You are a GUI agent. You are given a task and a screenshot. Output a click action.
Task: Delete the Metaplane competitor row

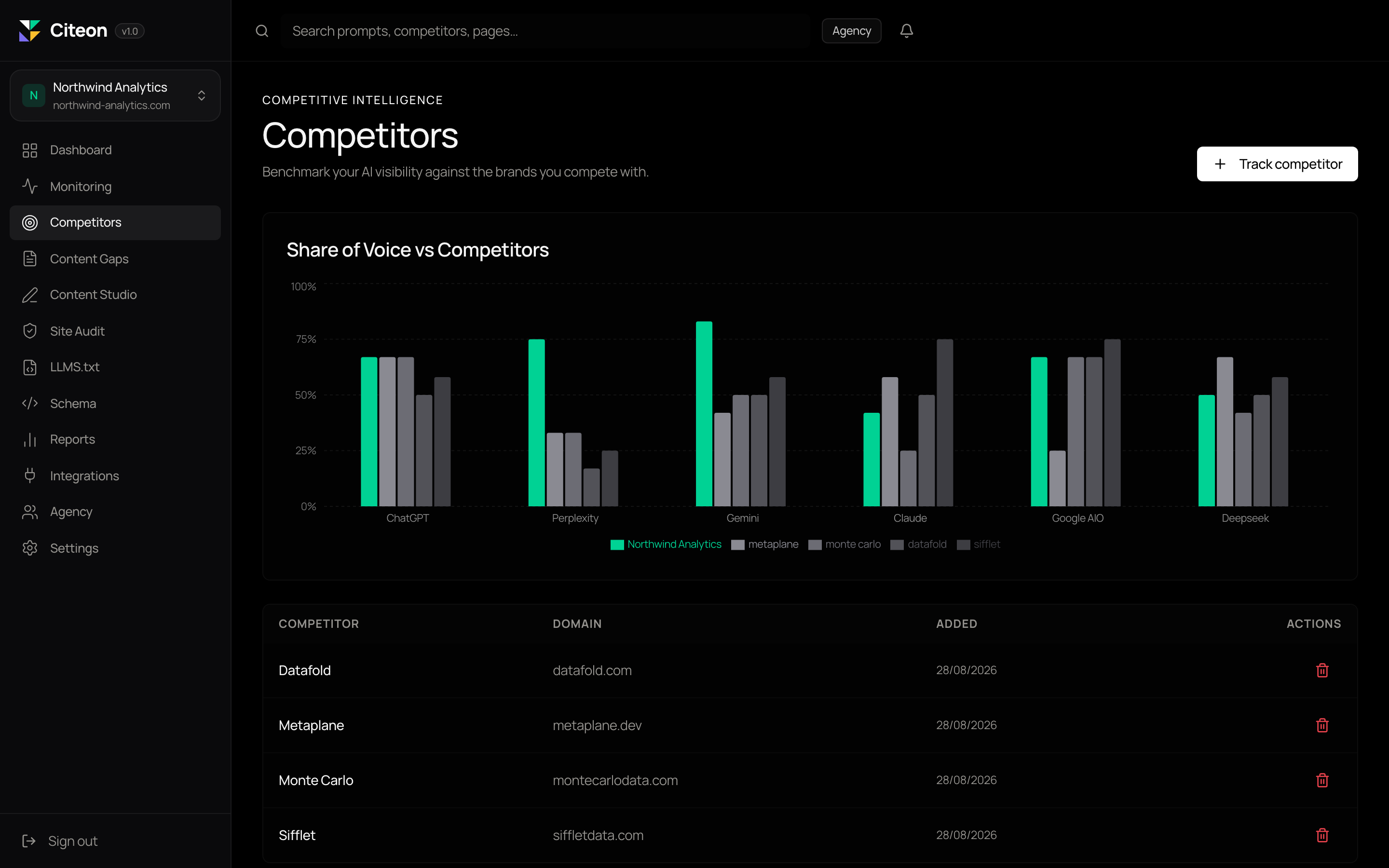pos(1322,726)
